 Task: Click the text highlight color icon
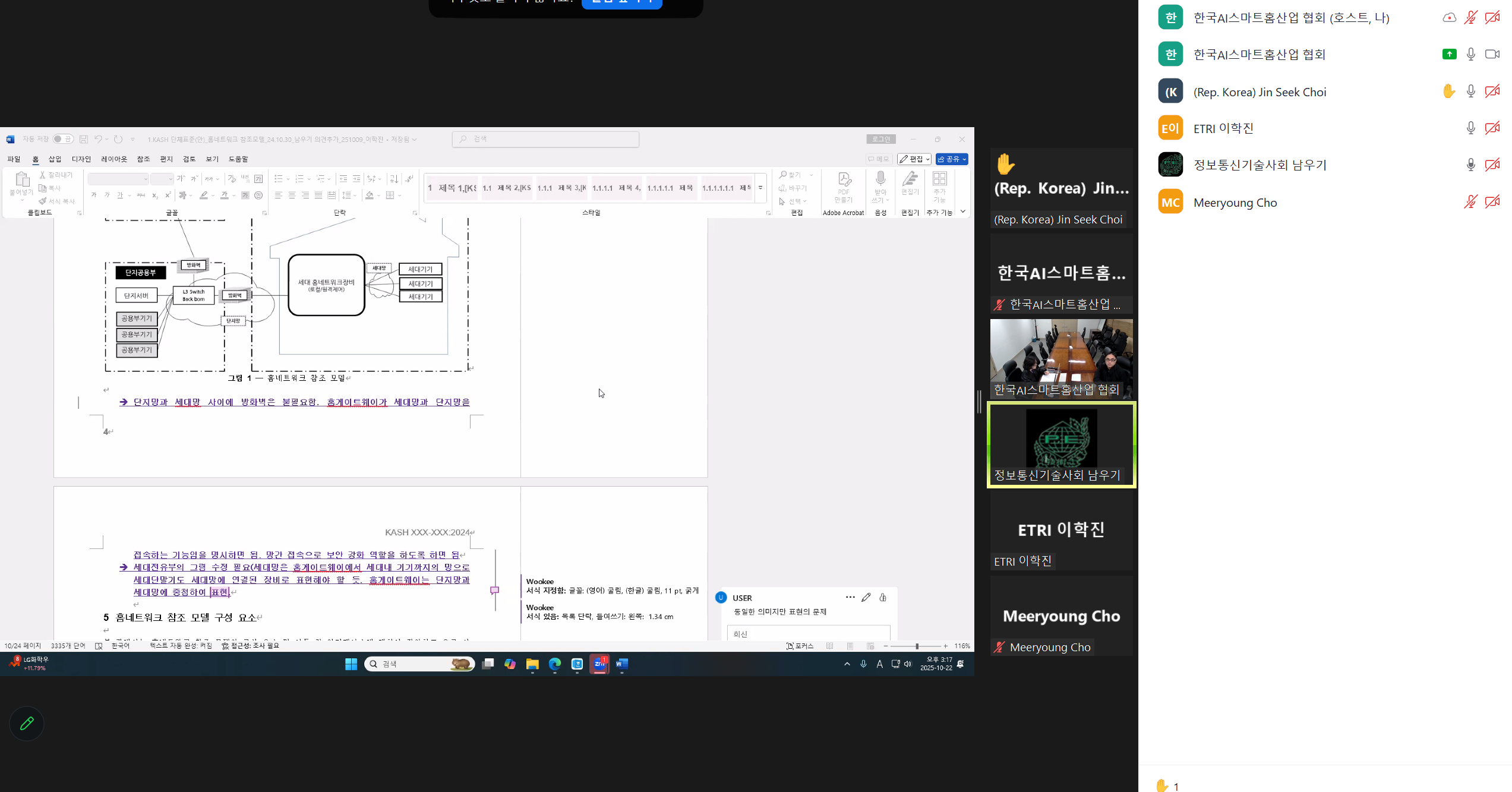coord(204,195)
